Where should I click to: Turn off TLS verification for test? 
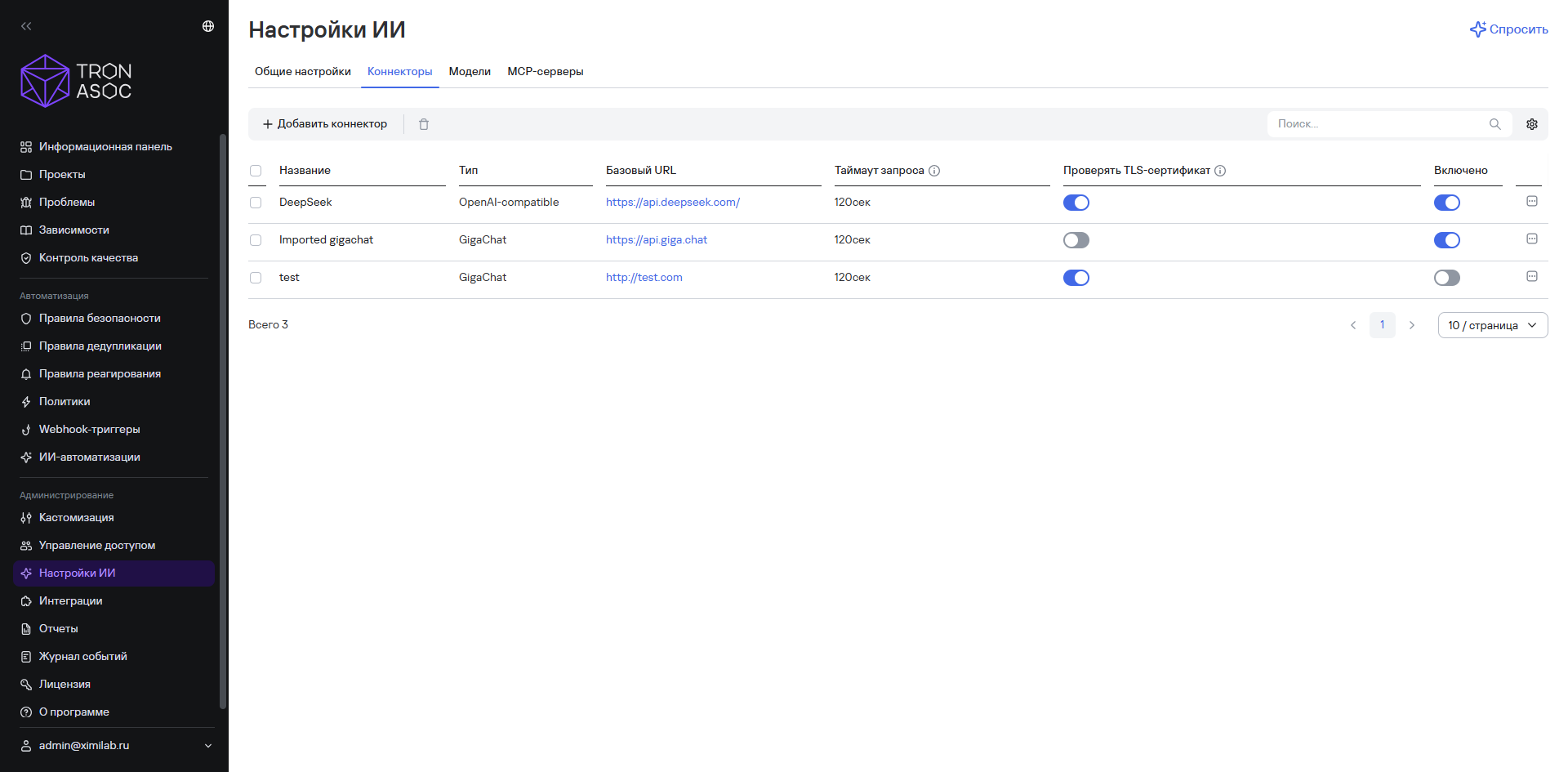(1076, 278)
